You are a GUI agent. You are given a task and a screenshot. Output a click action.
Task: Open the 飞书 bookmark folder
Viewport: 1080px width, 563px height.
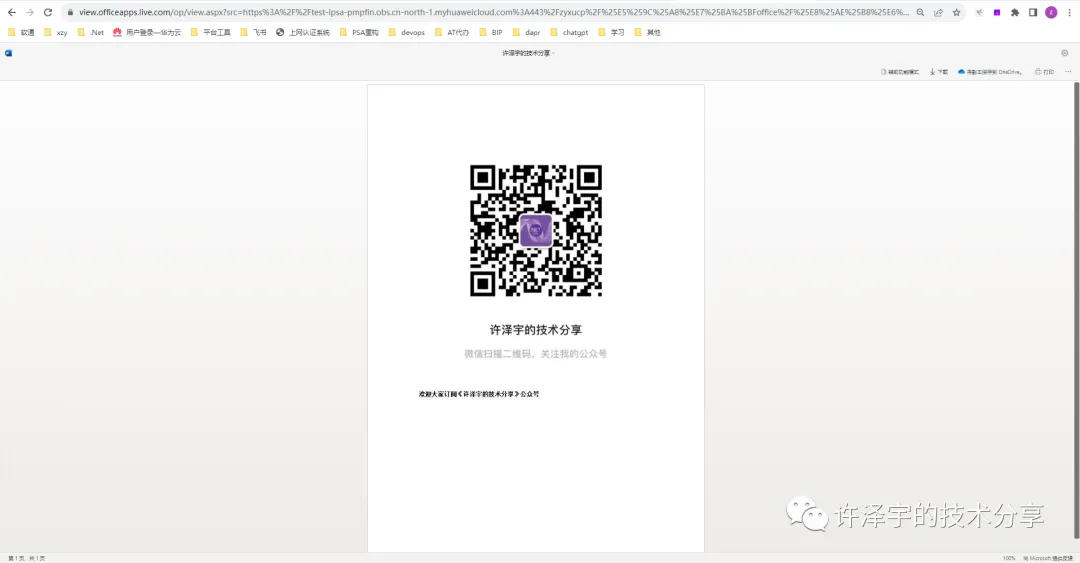253,32
